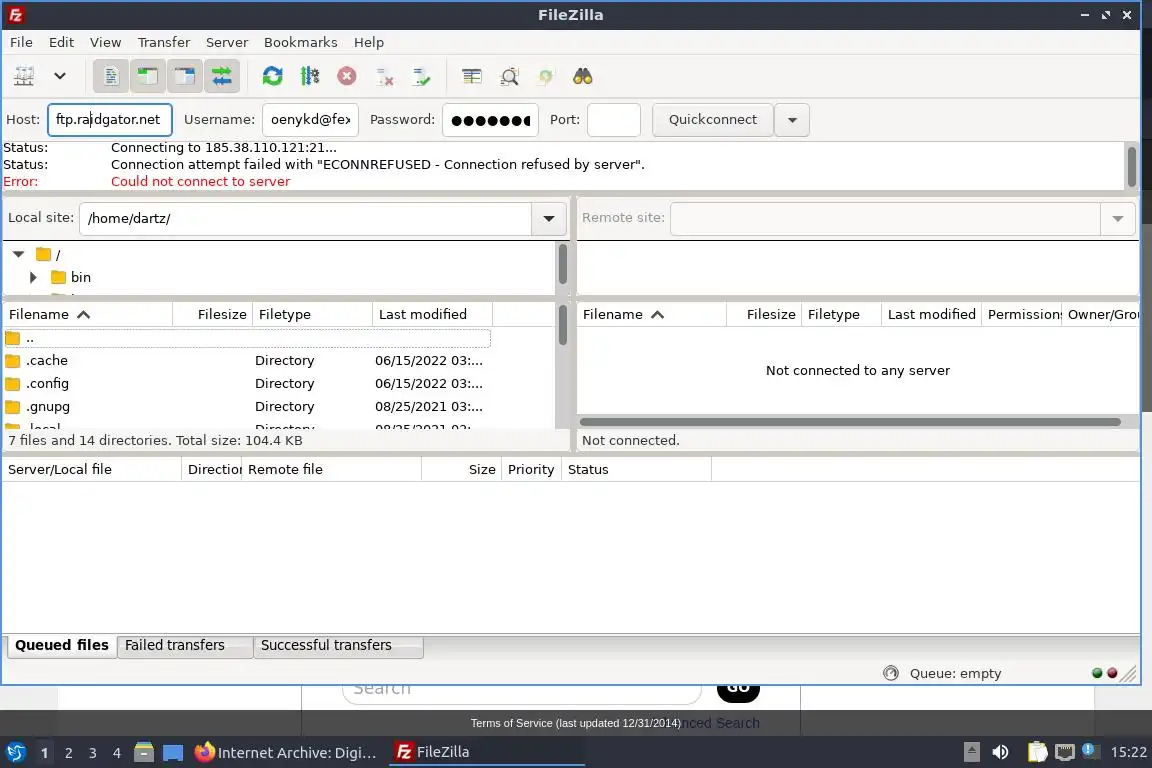Click the Password input field
Image resolution: width=1152 pixels, height=768 pixels.
(x=490, y=120)
